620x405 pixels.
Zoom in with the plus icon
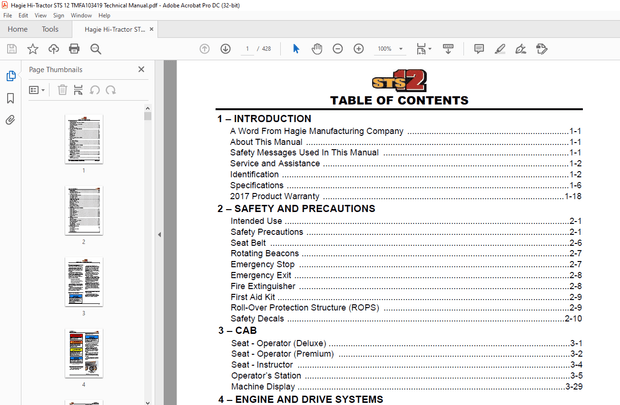click(x=359, y=49)
